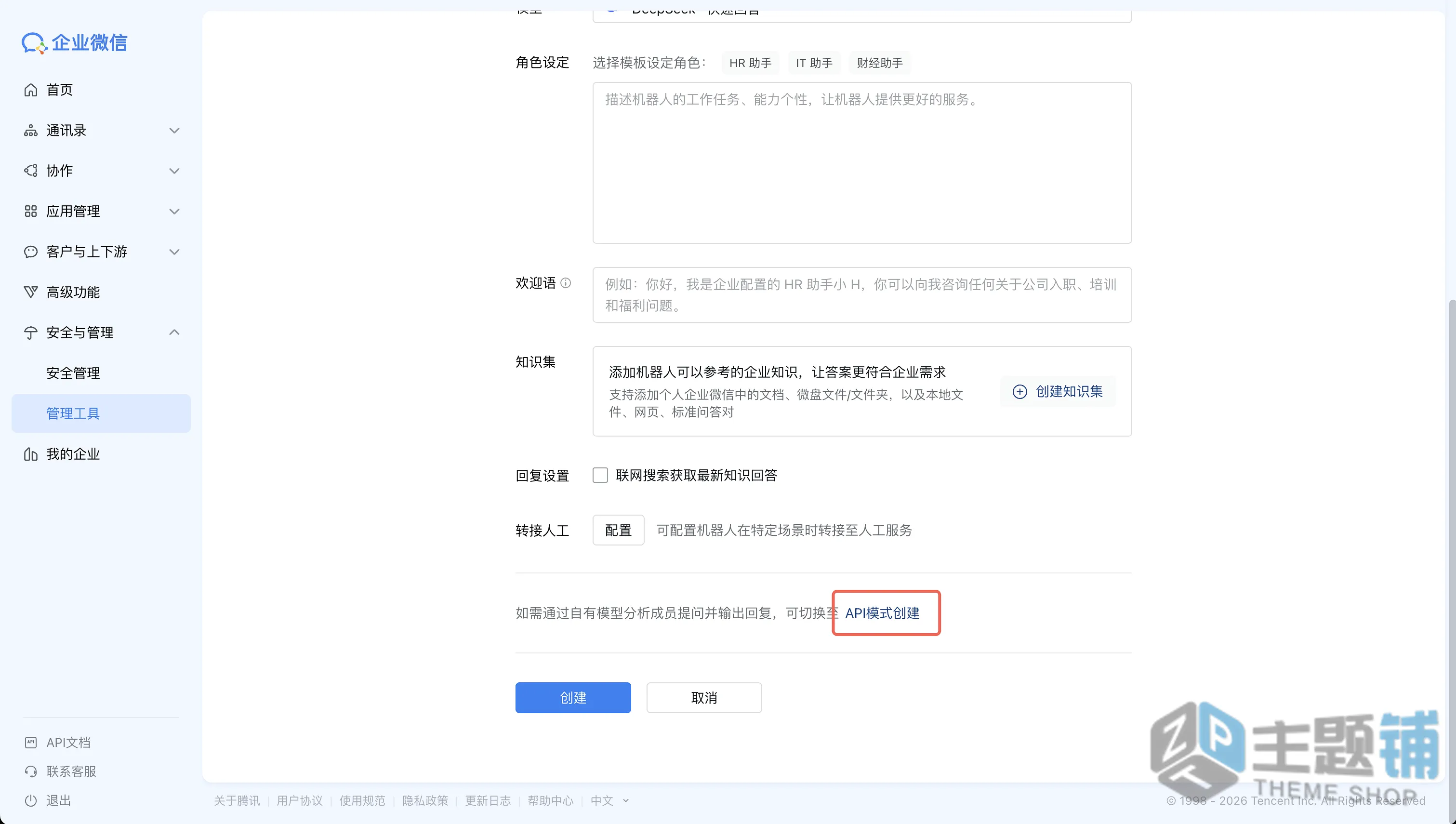Screen dimensions: 1456x824
Task: Click the 通讯录 org-chart icon
Action: click(x=30, y=131)
